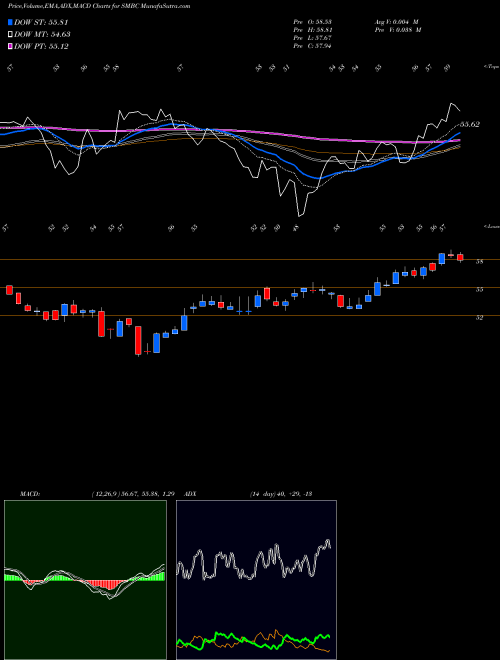Click the 58 price axis label
The height and width of the screenshot is (660, 500).
[479, 262]
